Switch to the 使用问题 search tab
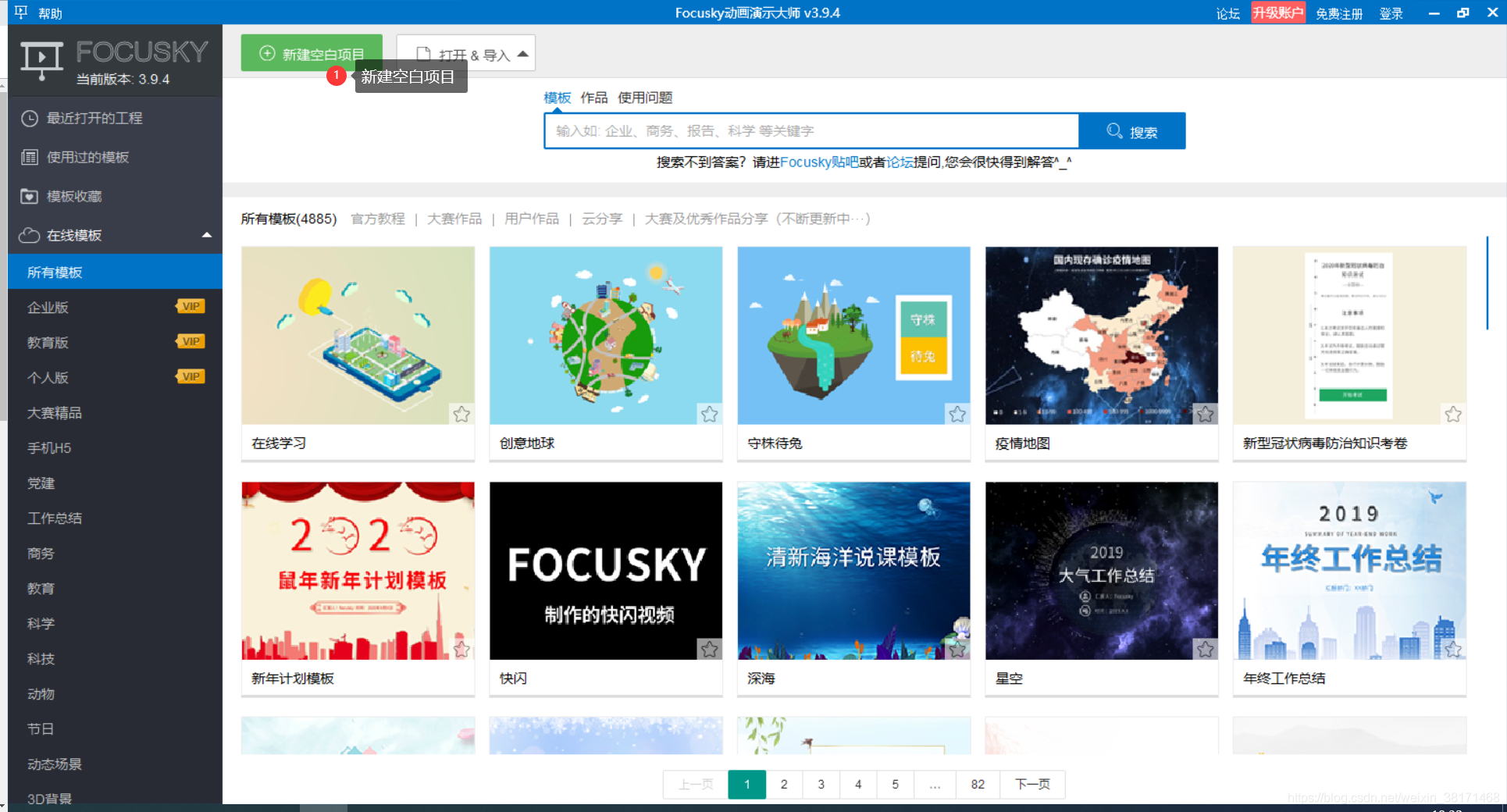Image resolution: width=1507 pixels, height=812 pixels. [x=645, y=98]
